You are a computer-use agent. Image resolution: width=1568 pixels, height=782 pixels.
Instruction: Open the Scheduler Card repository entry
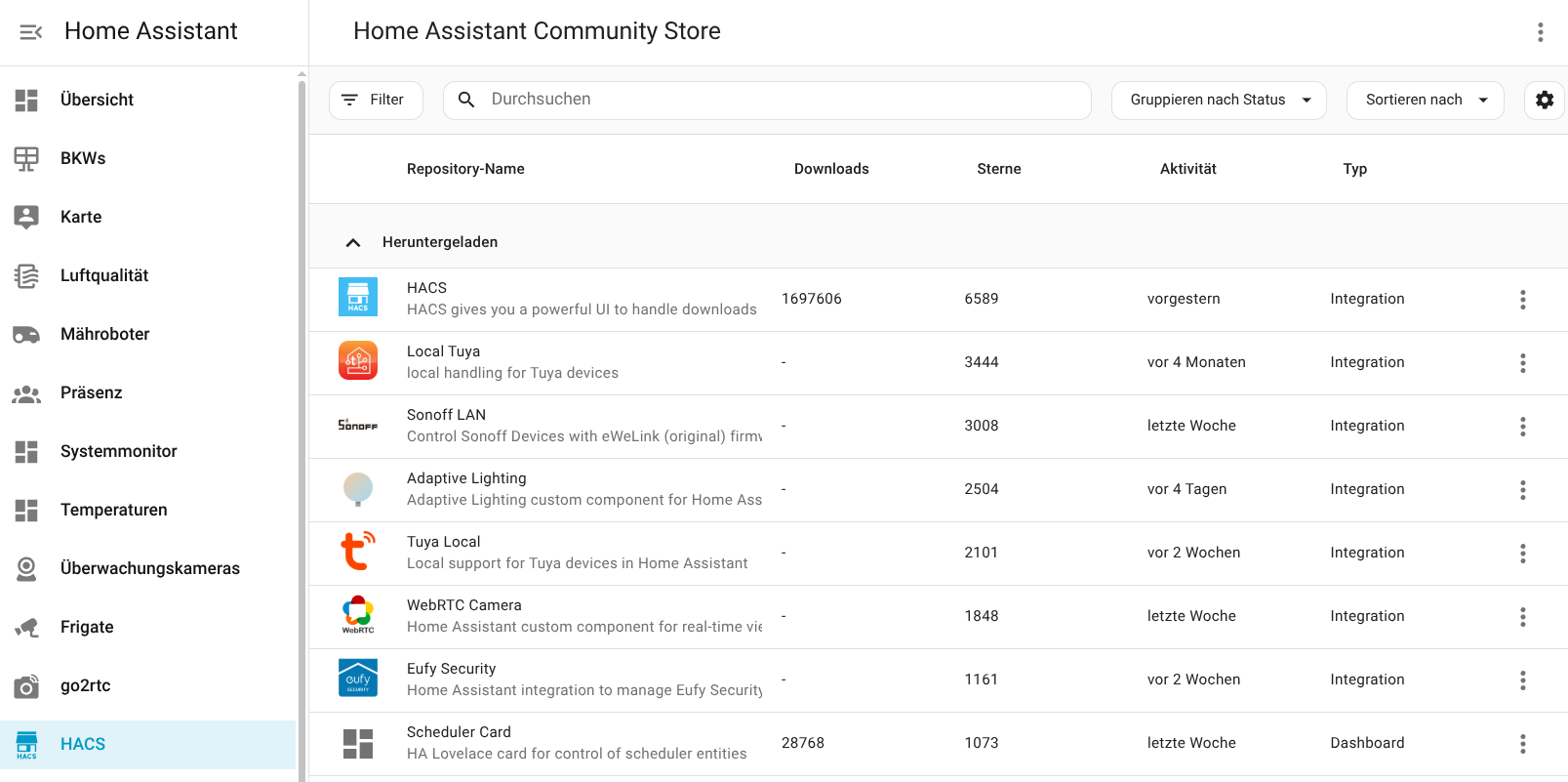tap(939, 744)
